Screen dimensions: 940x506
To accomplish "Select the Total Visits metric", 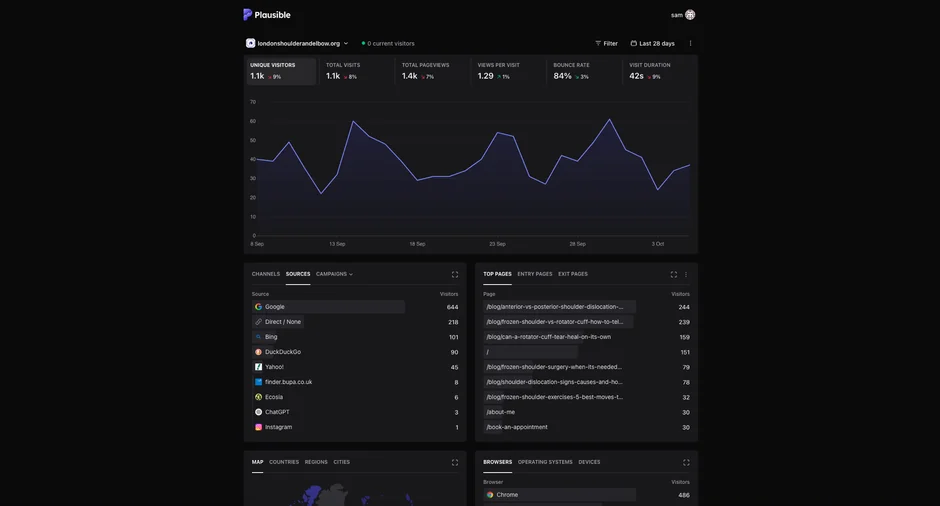I will pyautogui.click(x=356, y=71).
